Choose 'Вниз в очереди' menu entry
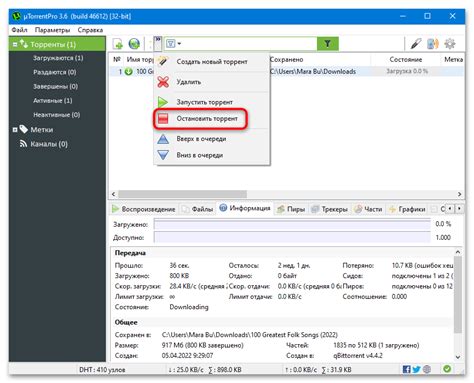The height and width of the screenshot is (383, 474). click(x=212, y=155)
